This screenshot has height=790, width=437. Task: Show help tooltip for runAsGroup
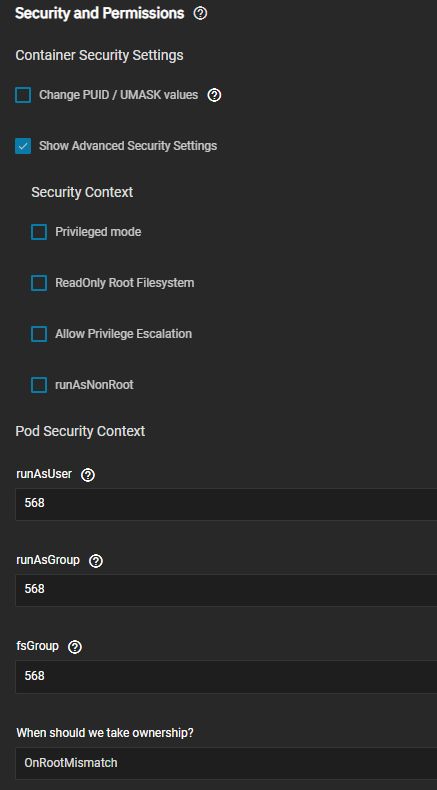[x=96, y=561]
